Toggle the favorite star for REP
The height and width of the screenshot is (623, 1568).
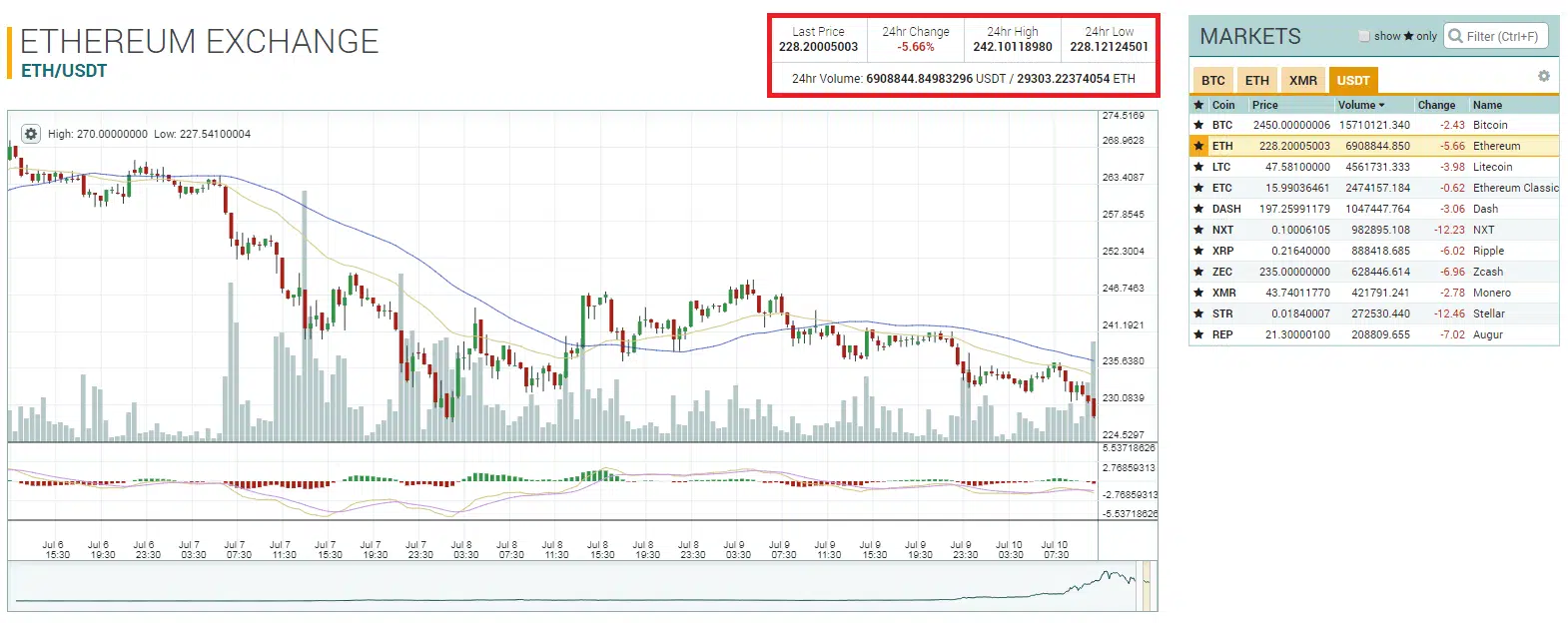(x=1198, y=334)
